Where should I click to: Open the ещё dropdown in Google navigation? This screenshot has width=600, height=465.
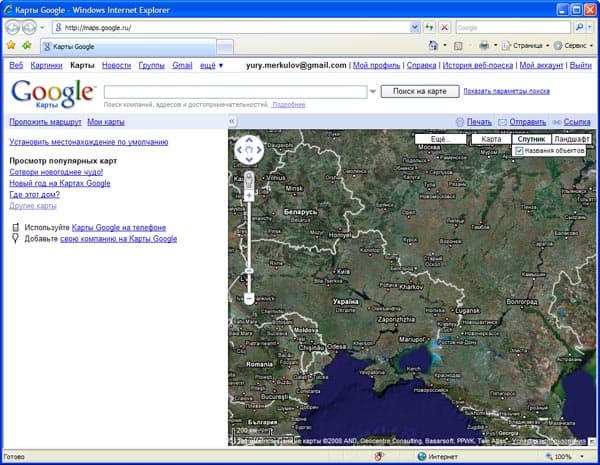coord(211,65)
